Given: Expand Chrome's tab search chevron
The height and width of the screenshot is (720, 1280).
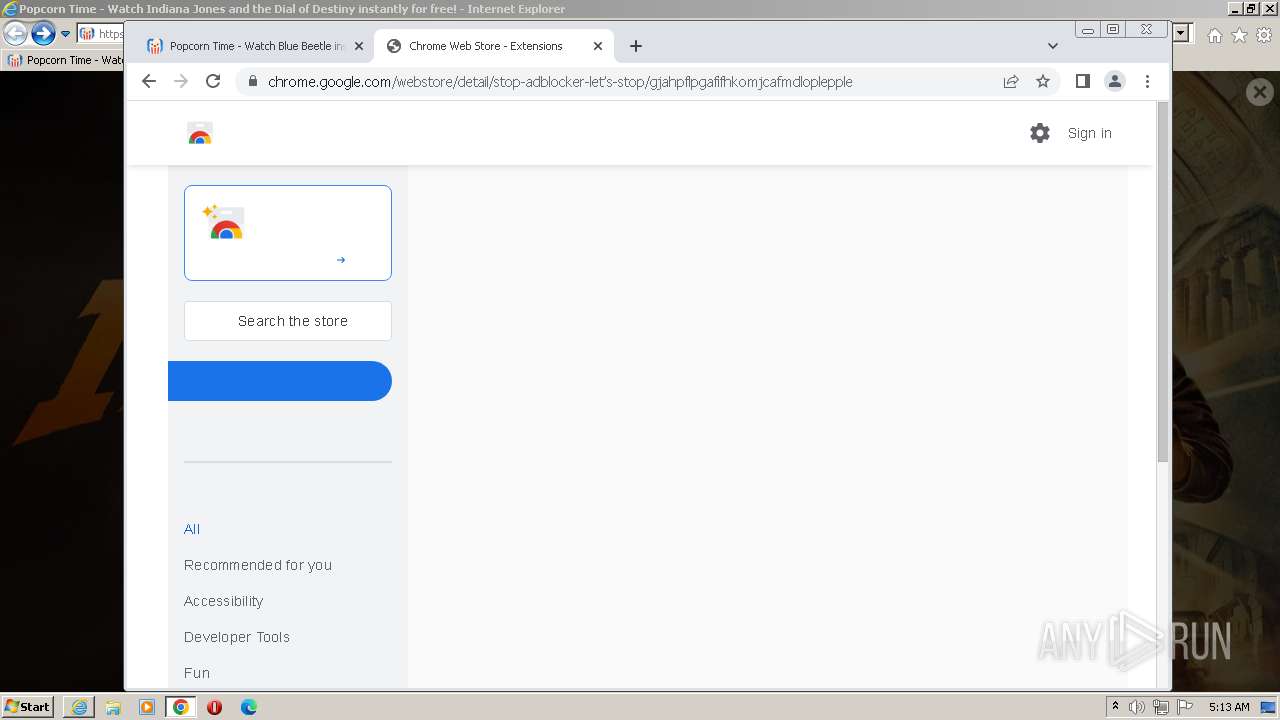Looking at the screenshot, I should [1052, 46].
